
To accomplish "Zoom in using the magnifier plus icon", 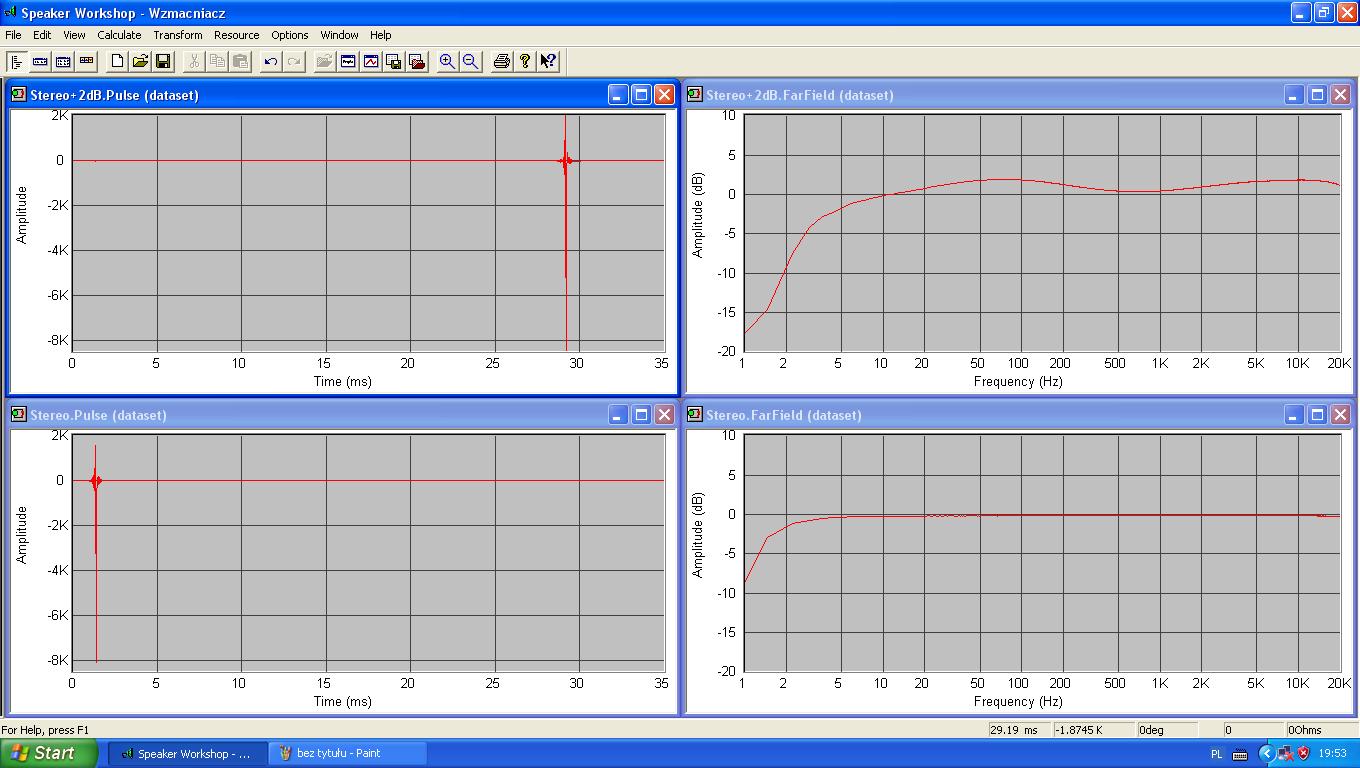I will click(447, 61).
